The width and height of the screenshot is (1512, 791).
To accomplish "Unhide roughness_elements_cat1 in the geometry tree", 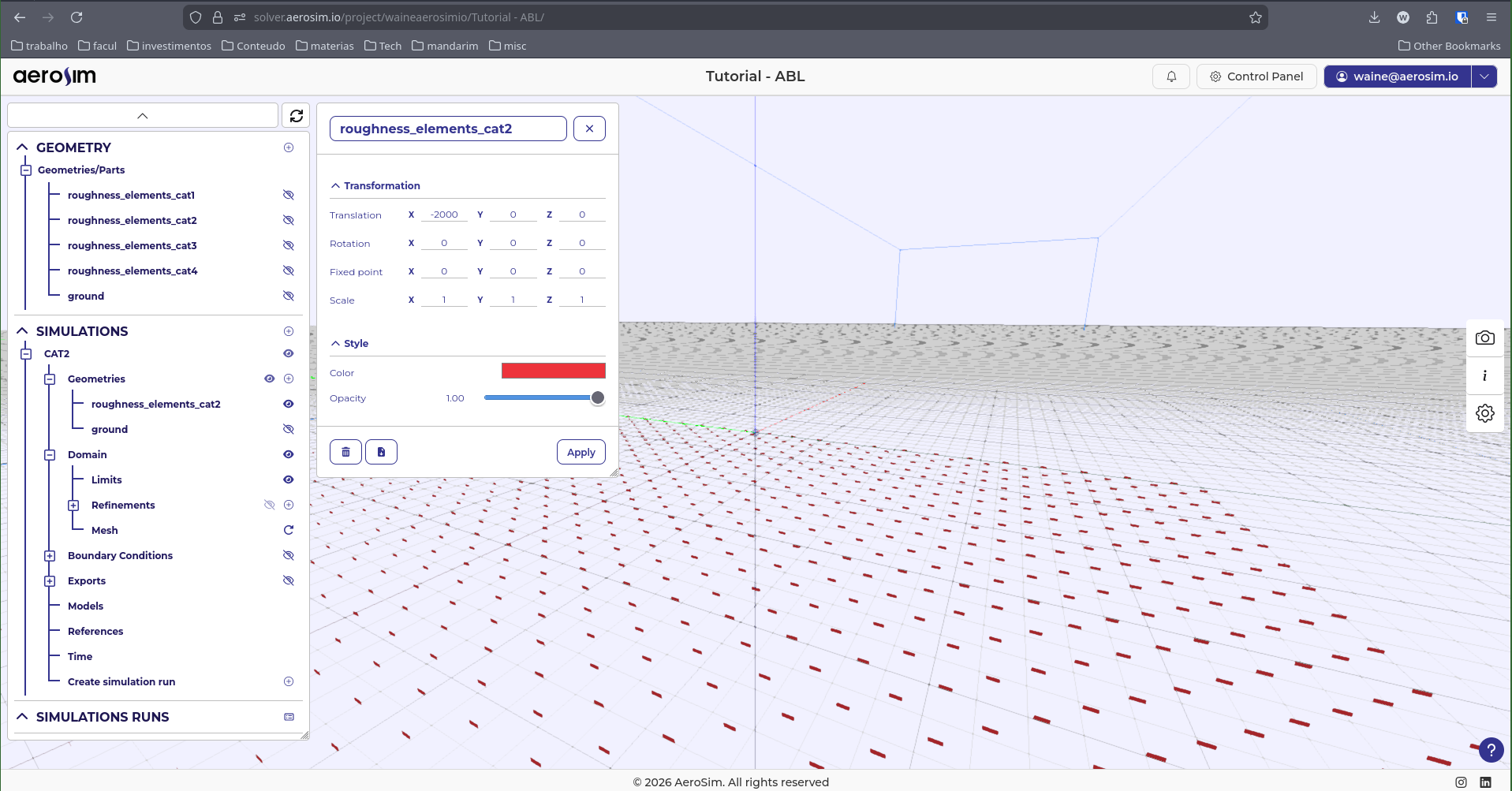I will (x=288, y=195).
